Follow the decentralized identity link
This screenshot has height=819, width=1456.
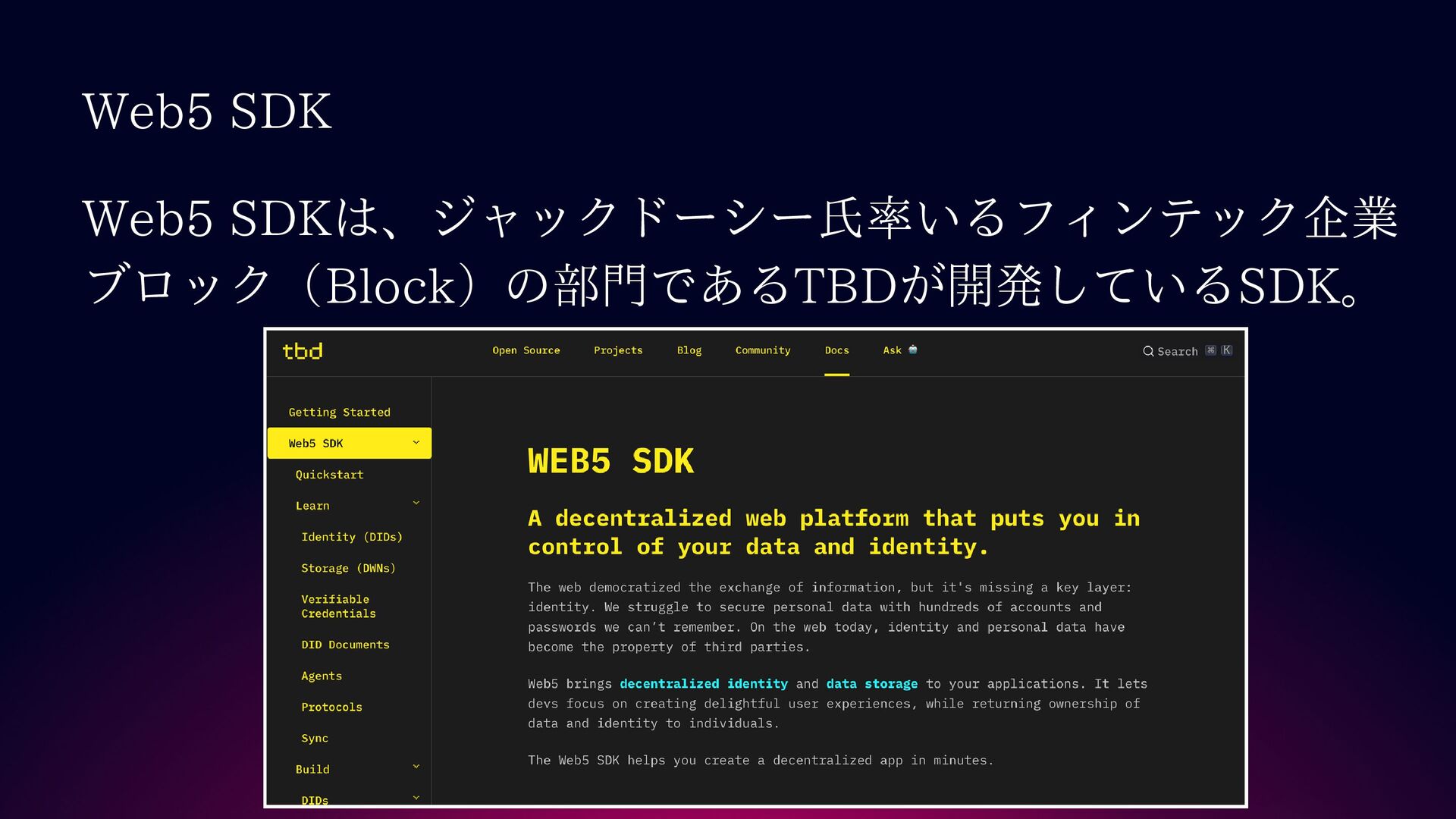click(704, 684)
